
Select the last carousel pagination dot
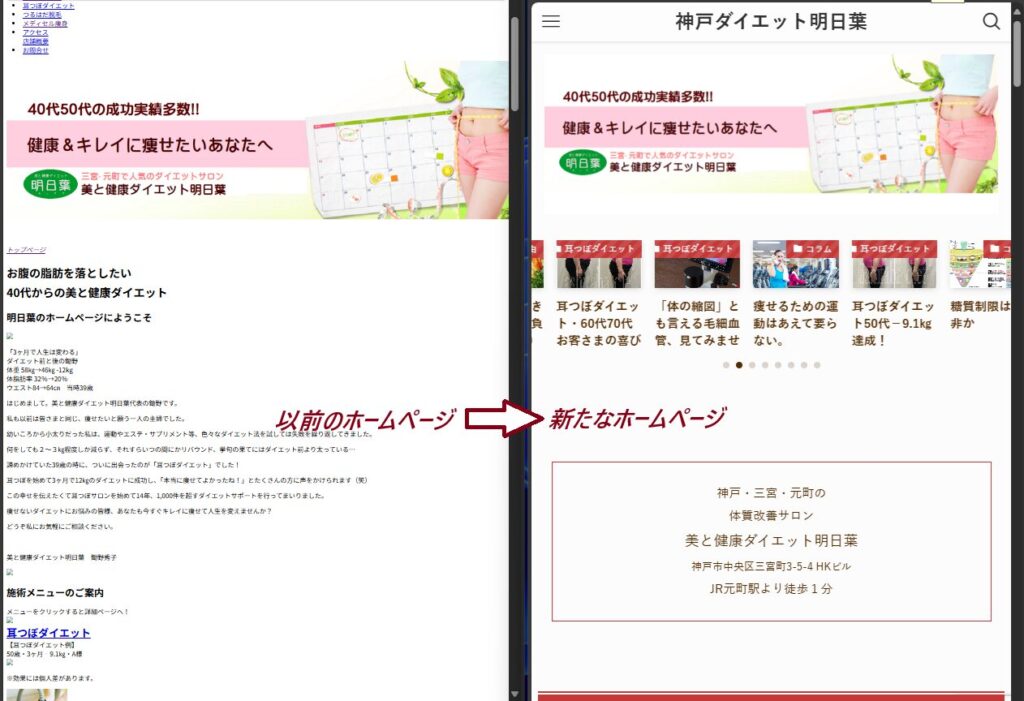tap(817, 365)
